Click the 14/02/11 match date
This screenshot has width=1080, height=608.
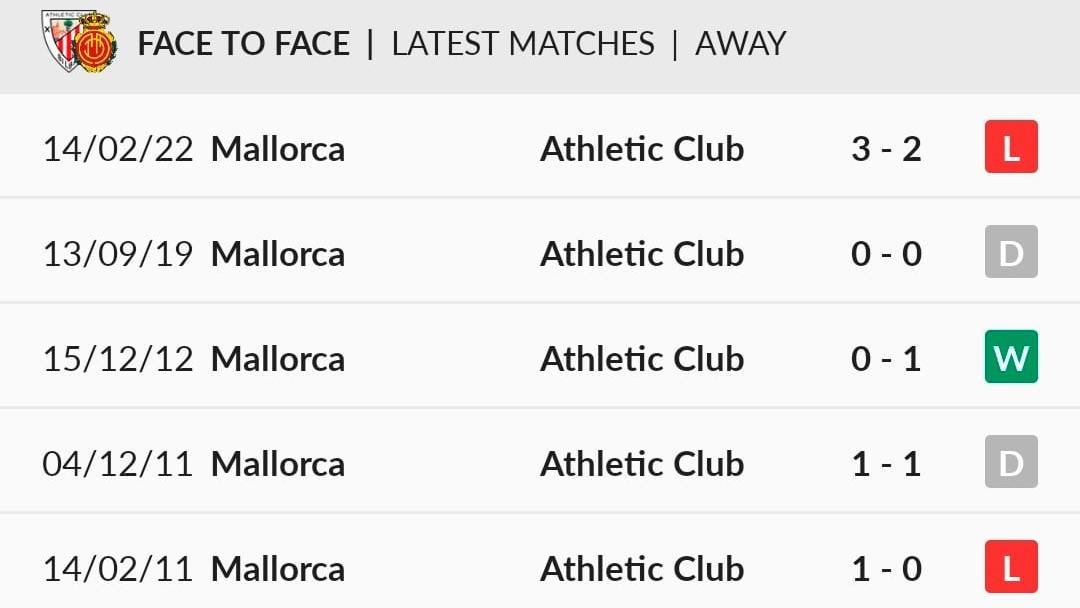(x=118, y=569)
